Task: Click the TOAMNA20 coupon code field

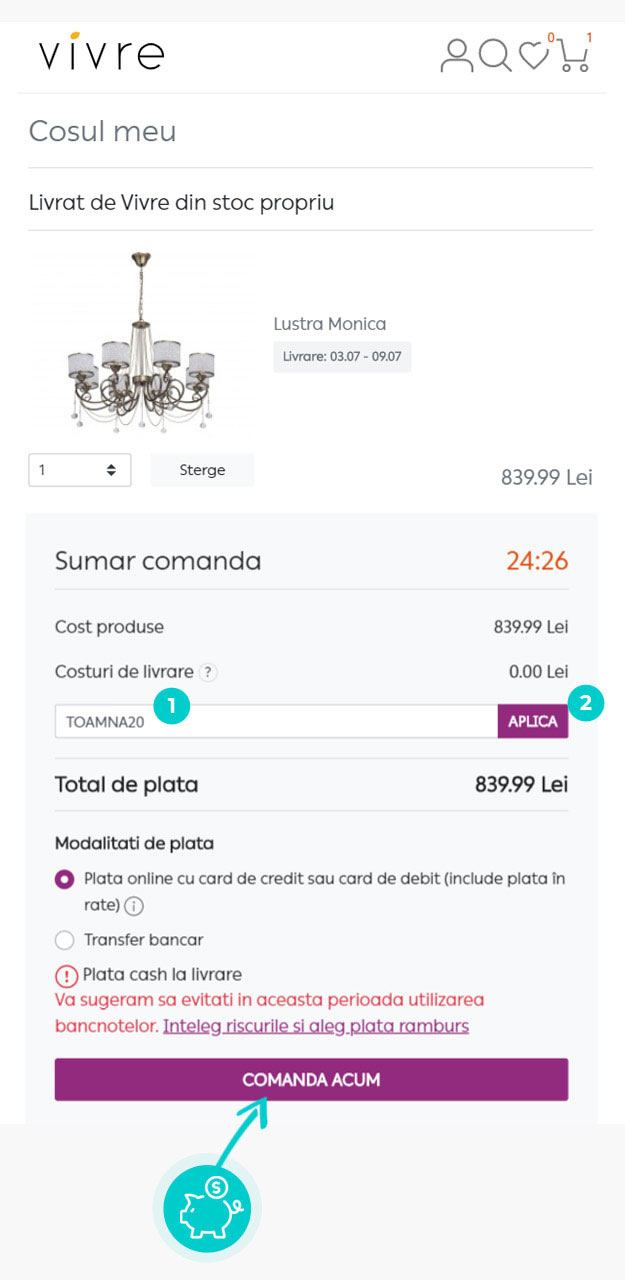Action: [x=276, y=722]
